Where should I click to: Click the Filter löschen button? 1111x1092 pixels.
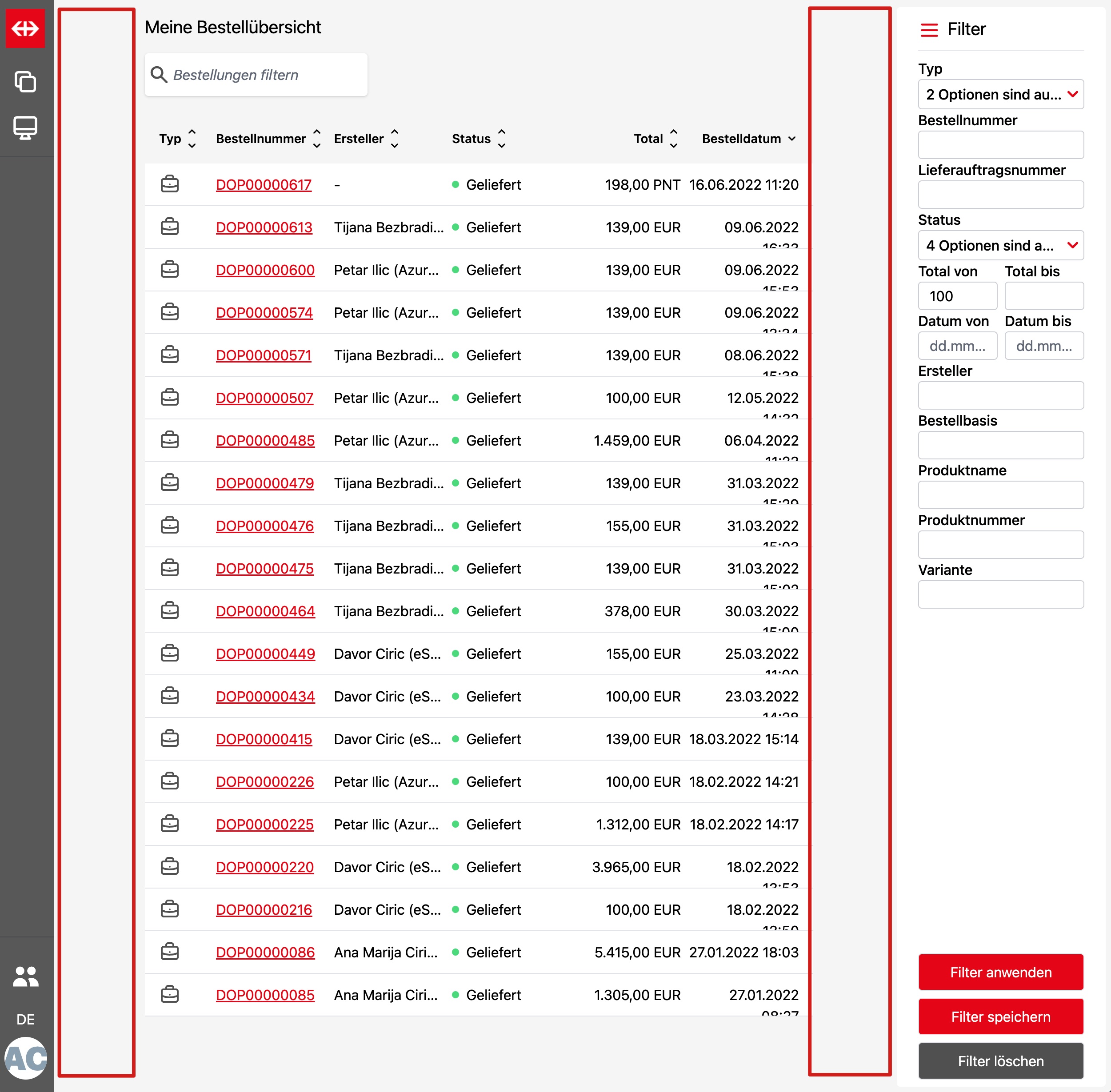coord(1000,1061)
